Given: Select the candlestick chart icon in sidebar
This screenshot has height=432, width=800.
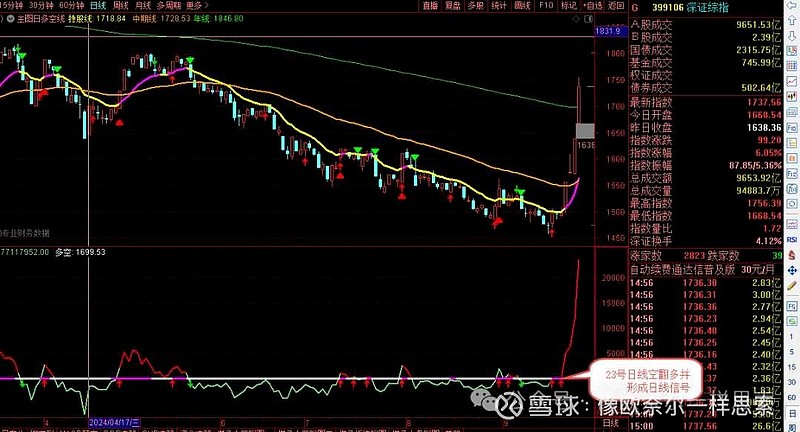Looking at the screenshot, I should (x=792, y=96).
